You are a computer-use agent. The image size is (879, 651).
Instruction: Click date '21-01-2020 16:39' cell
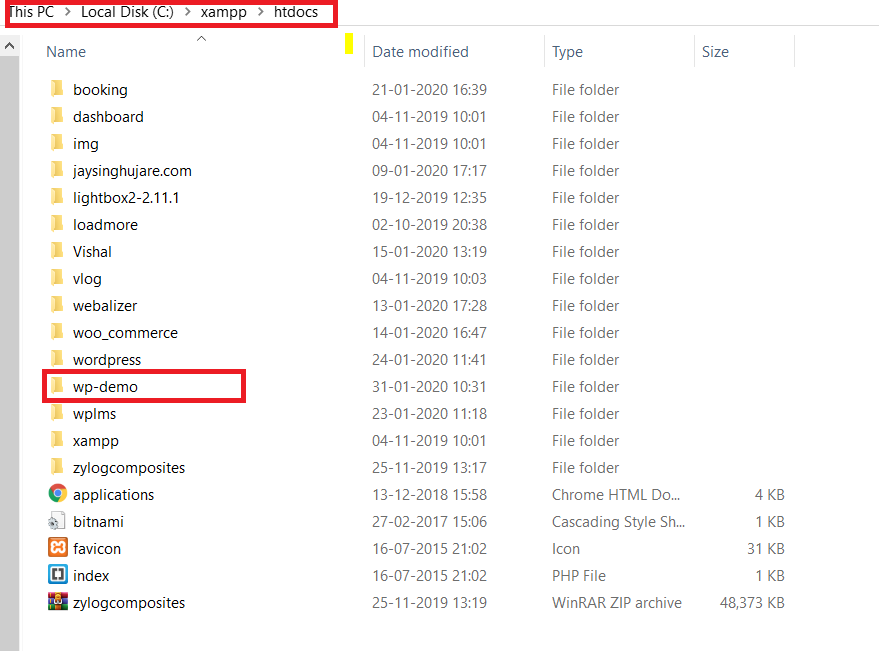pyautogui.click(x=429, y=90)
